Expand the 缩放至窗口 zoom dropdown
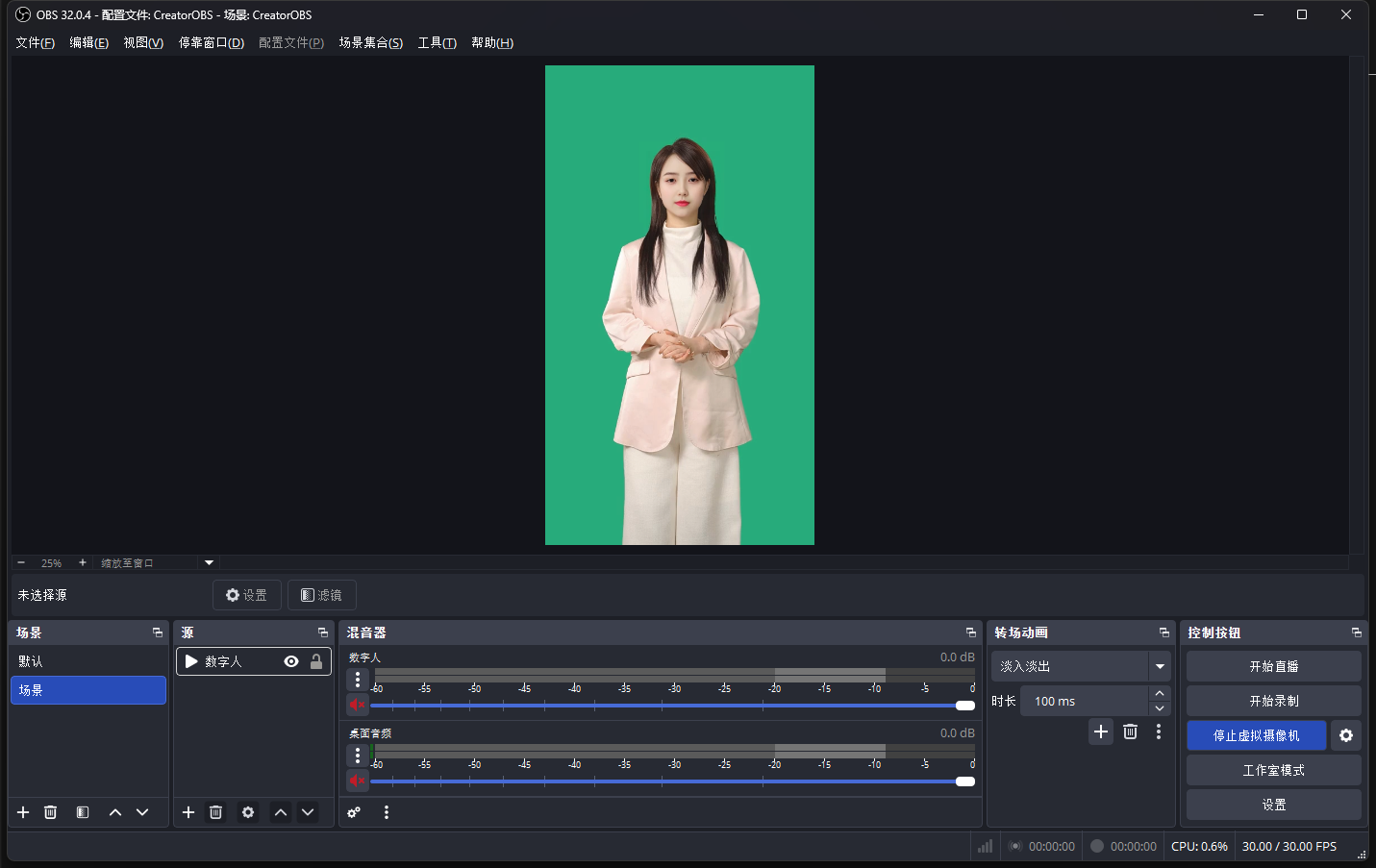 tap(209, 563)
